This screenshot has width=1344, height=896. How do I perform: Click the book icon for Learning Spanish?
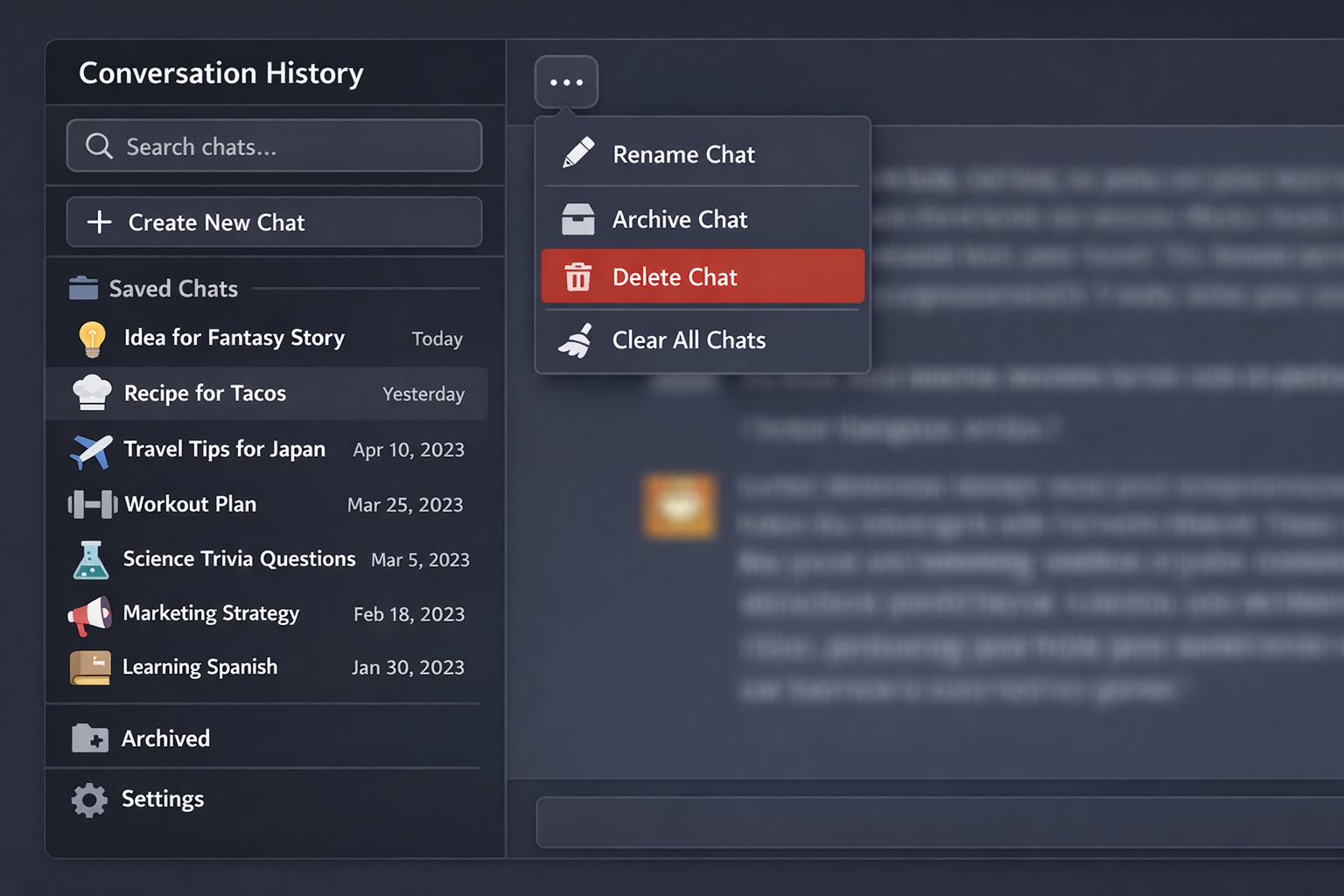tap(90, 668)
